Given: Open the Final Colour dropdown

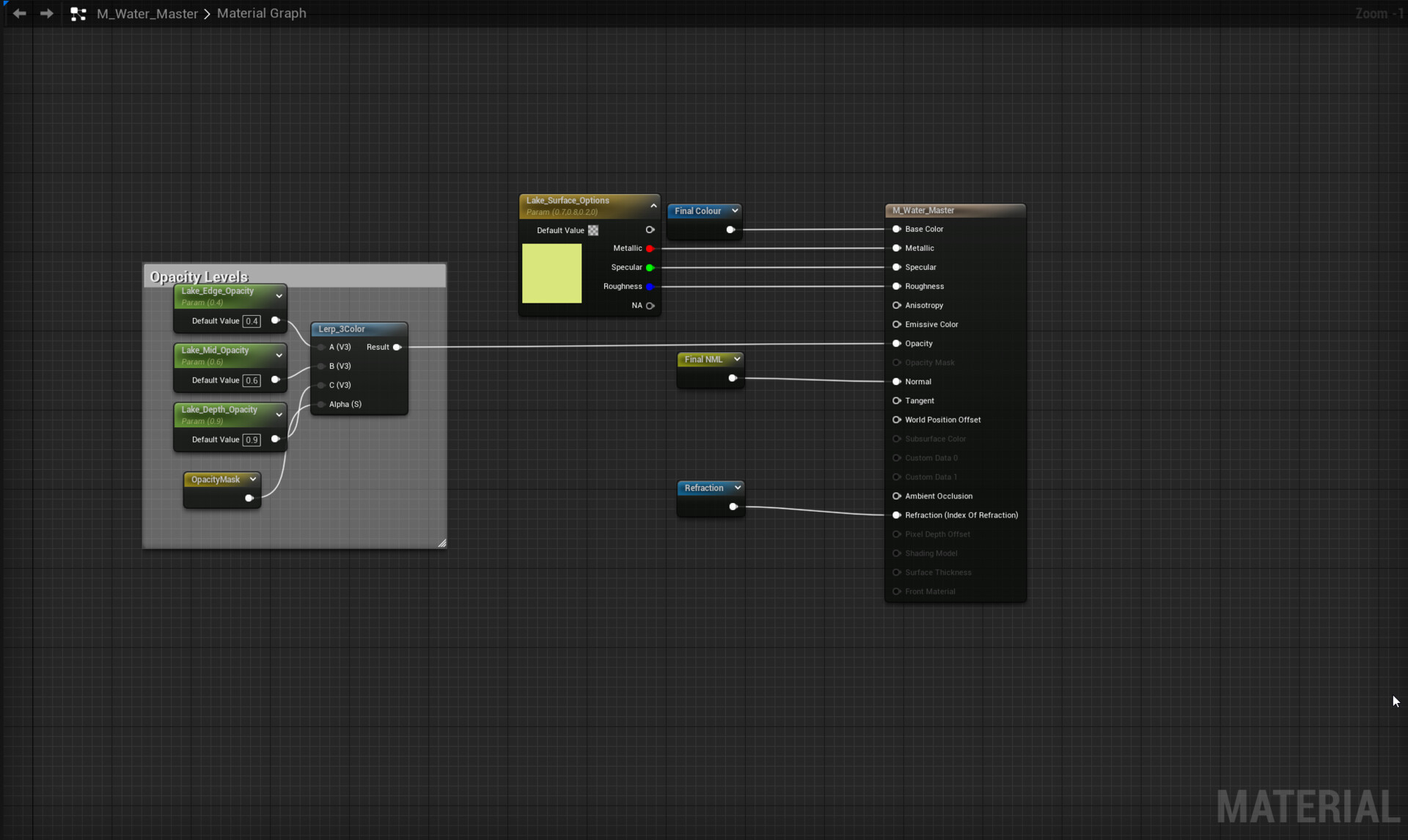Looking at the screenshot, I should [736, 210].
